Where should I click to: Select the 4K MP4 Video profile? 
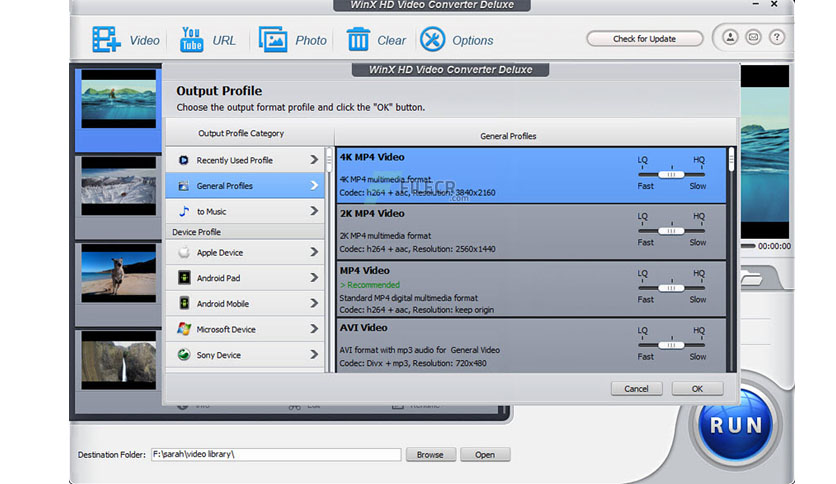pyautogui.click(x=531, y=175)
